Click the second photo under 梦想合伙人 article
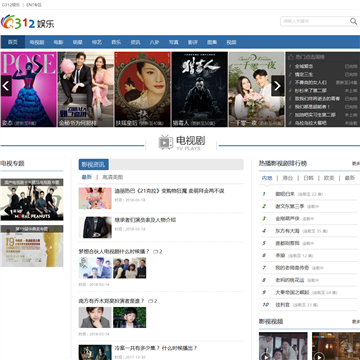Viewport: 360px width, 360px height. pyautogui.click(x=129, y=268)
